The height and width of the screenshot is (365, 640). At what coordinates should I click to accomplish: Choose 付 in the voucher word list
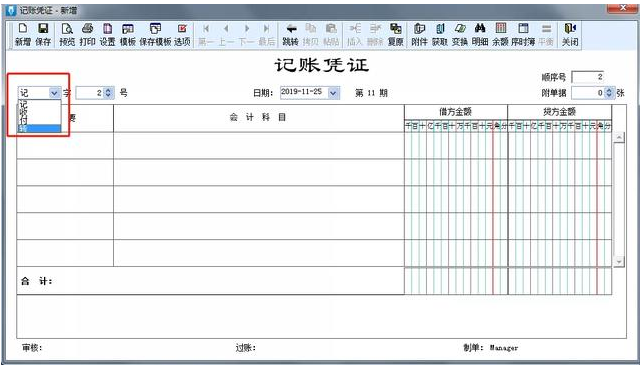pos(39,120)
